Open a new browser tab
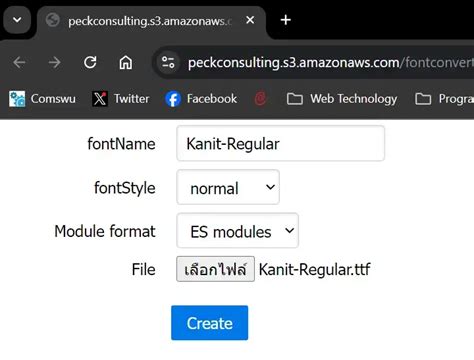Viewport: 474px width, 360px height. coord(285,20)
